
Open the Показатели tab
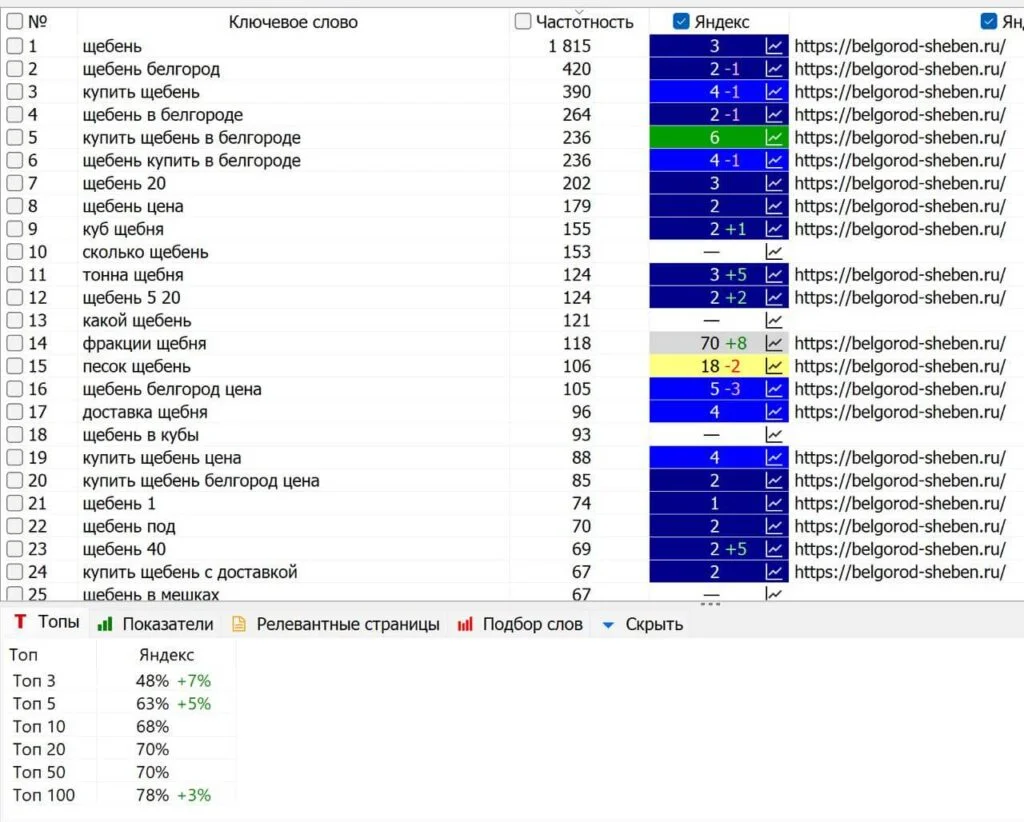(x=156, y=624)
